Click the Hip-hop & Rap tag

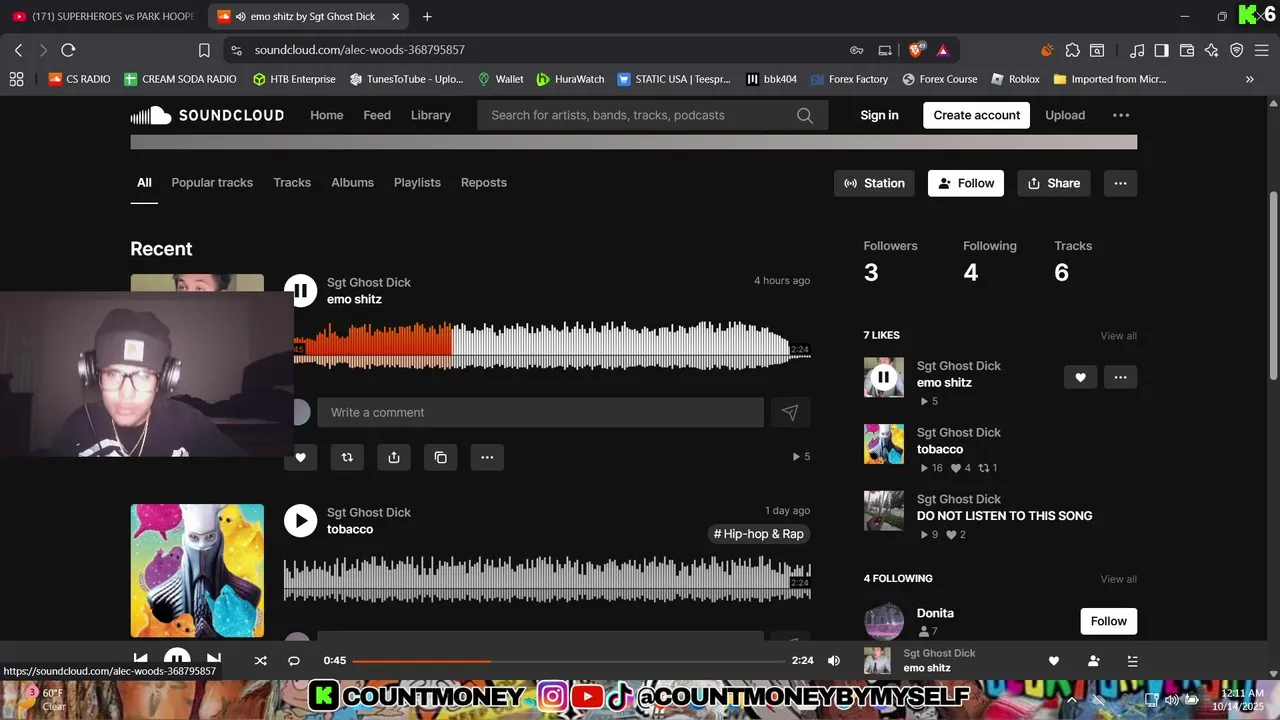coord(759,534)
